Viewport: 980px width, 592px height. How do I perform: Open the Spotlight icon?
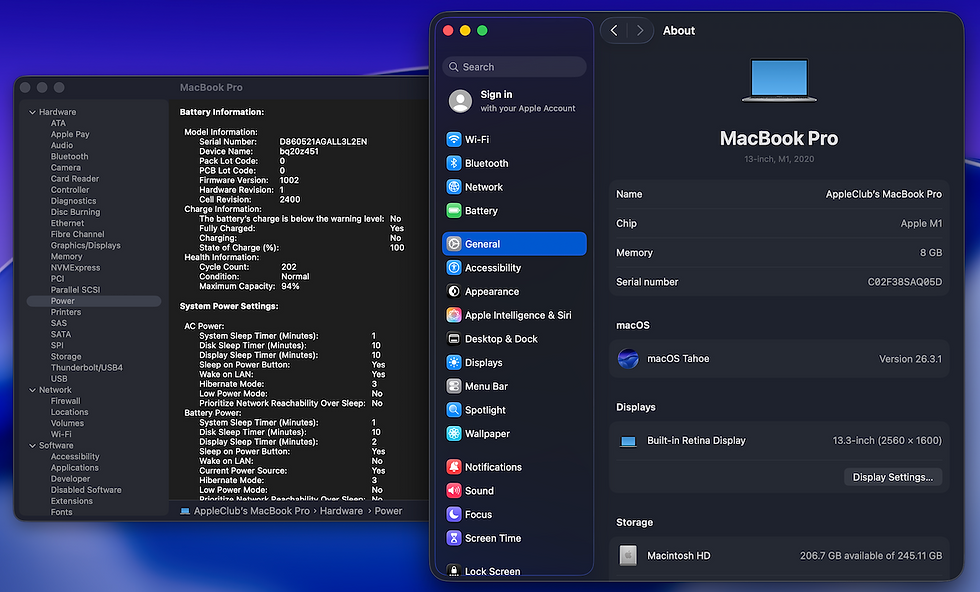point(454,410)
